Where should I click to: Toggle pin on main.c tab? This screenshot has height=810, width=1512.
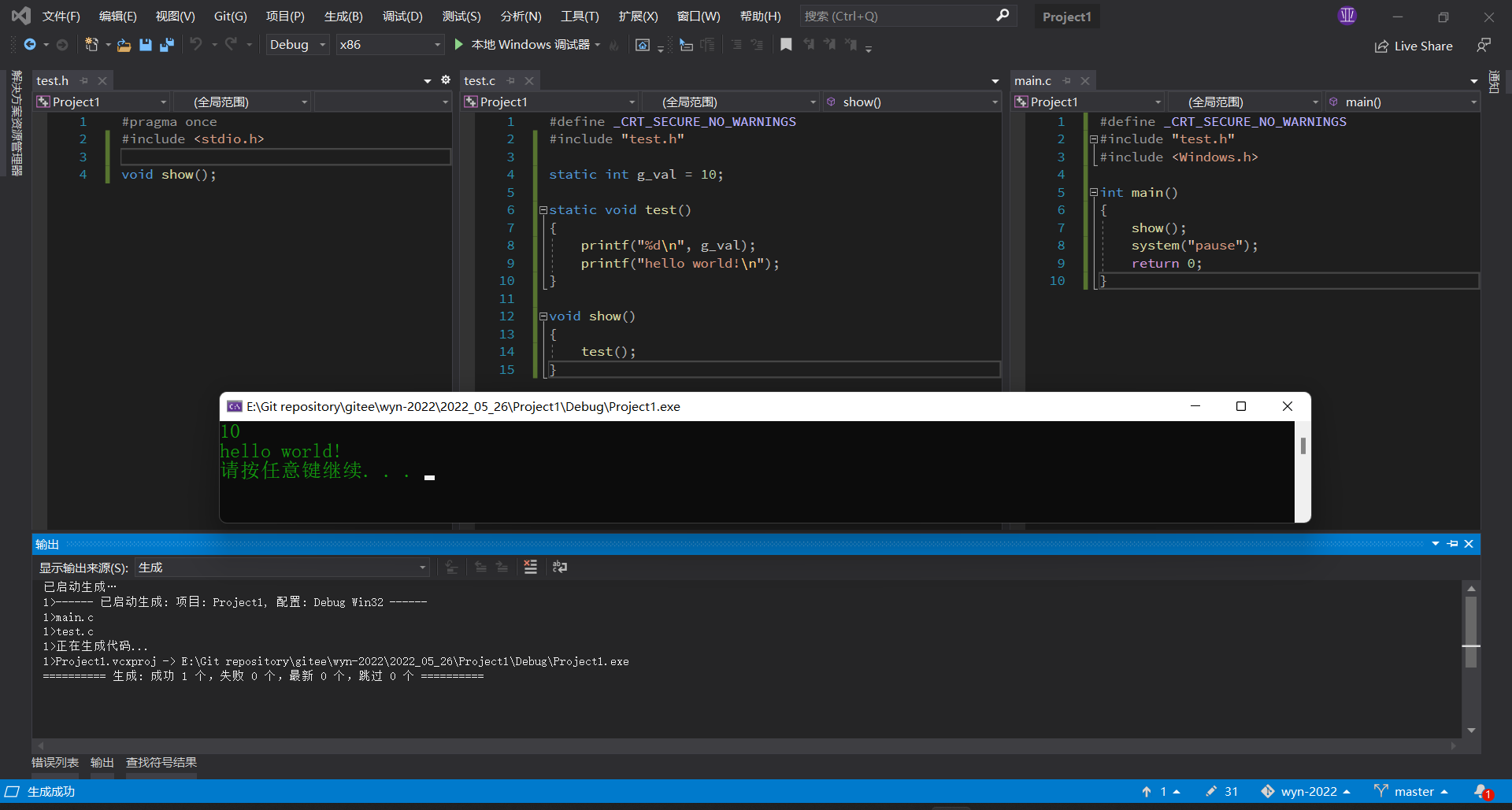click(x=1066, y=80)
